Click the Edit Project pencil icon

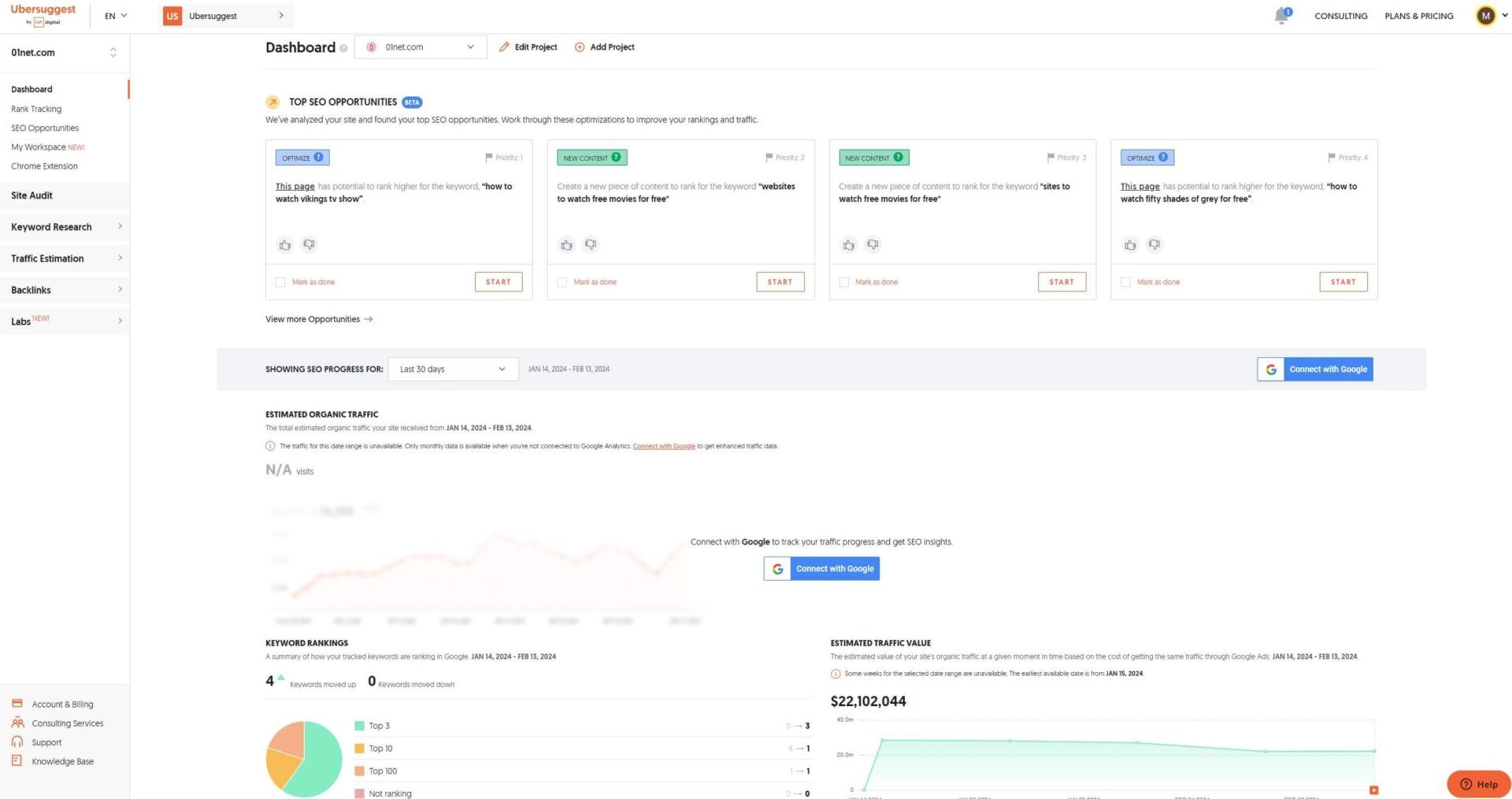click(504, 47)
